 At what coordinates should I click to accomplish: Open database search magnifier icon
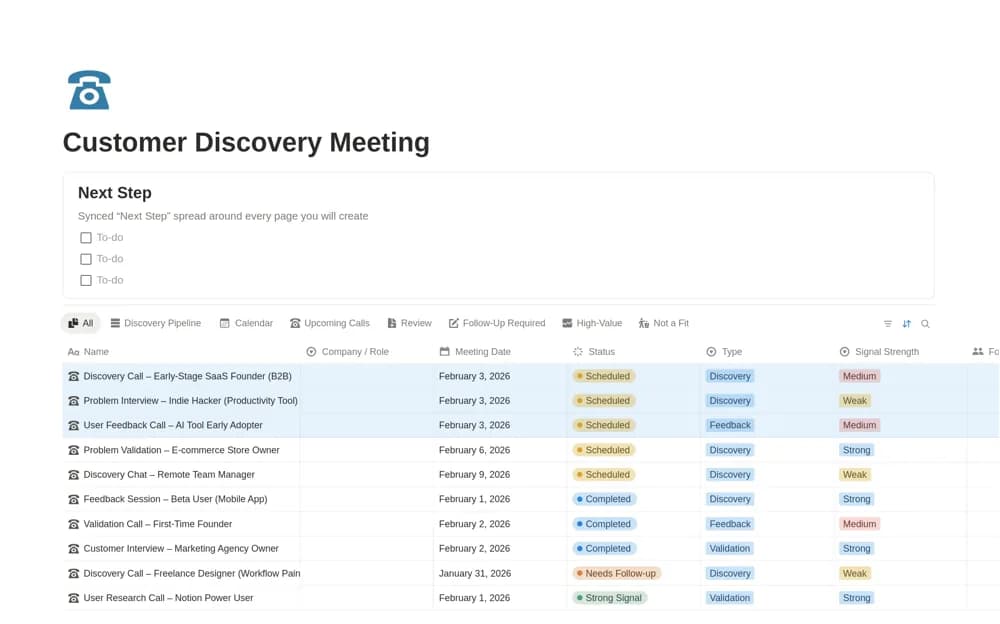(x=925, y=324)
